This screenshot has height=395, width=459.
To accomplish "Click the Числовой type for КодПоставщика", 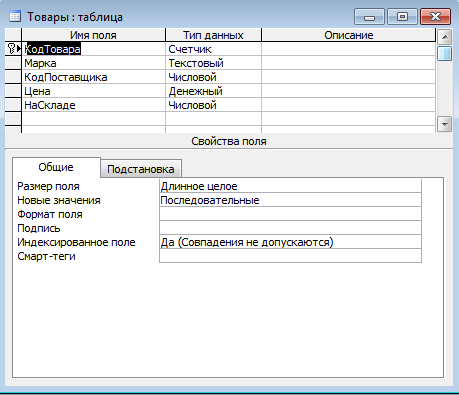I will coord(213,77).
